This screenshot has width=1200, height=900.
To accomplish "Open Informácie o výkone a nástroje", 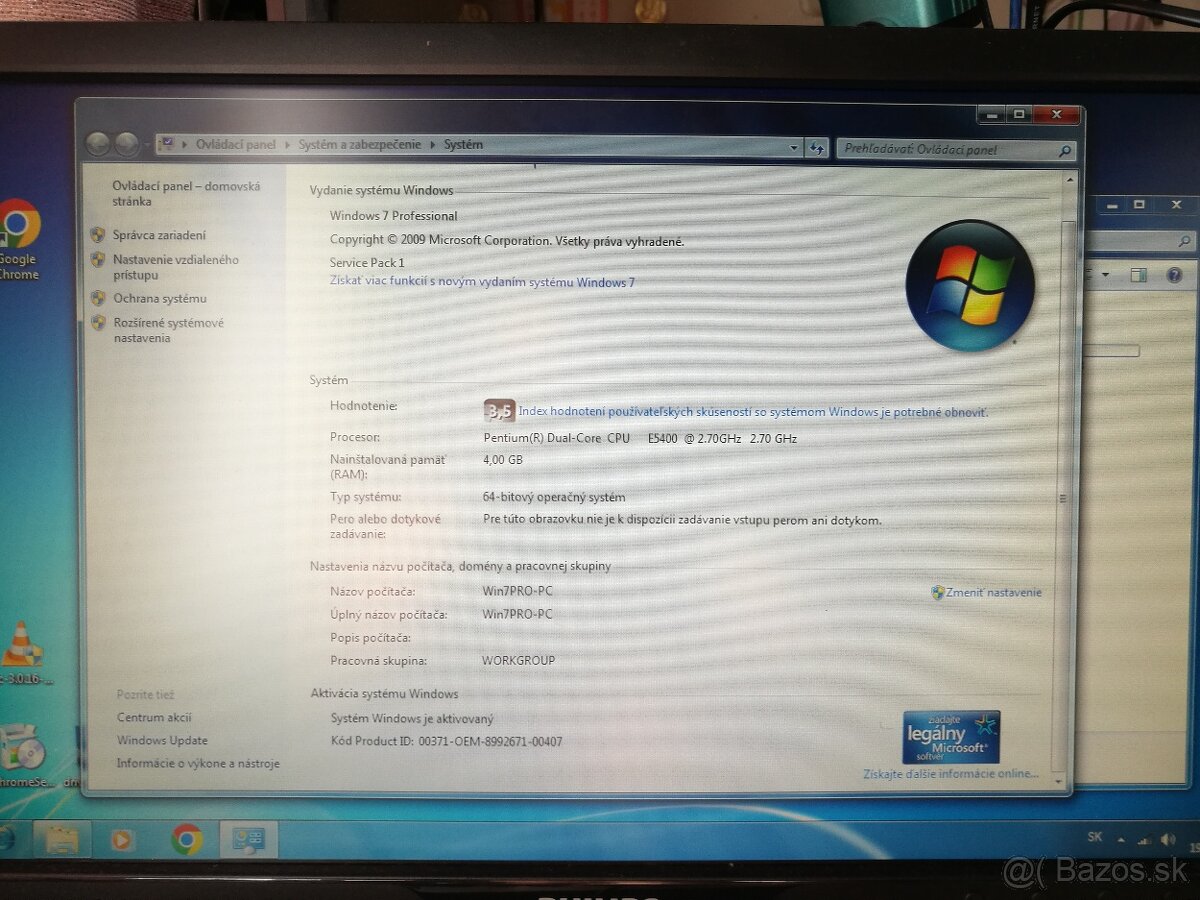I will coord(198,764).
